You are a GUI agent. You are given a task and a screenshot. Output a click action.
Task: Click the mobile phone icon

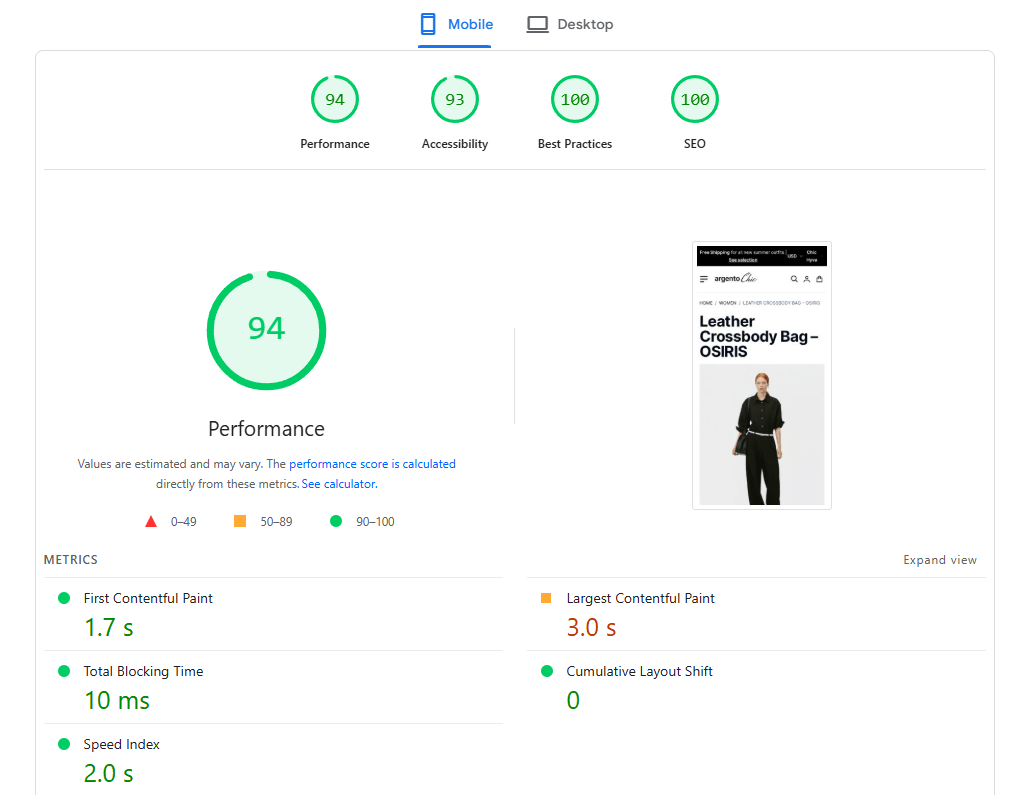tap(428, 24)
